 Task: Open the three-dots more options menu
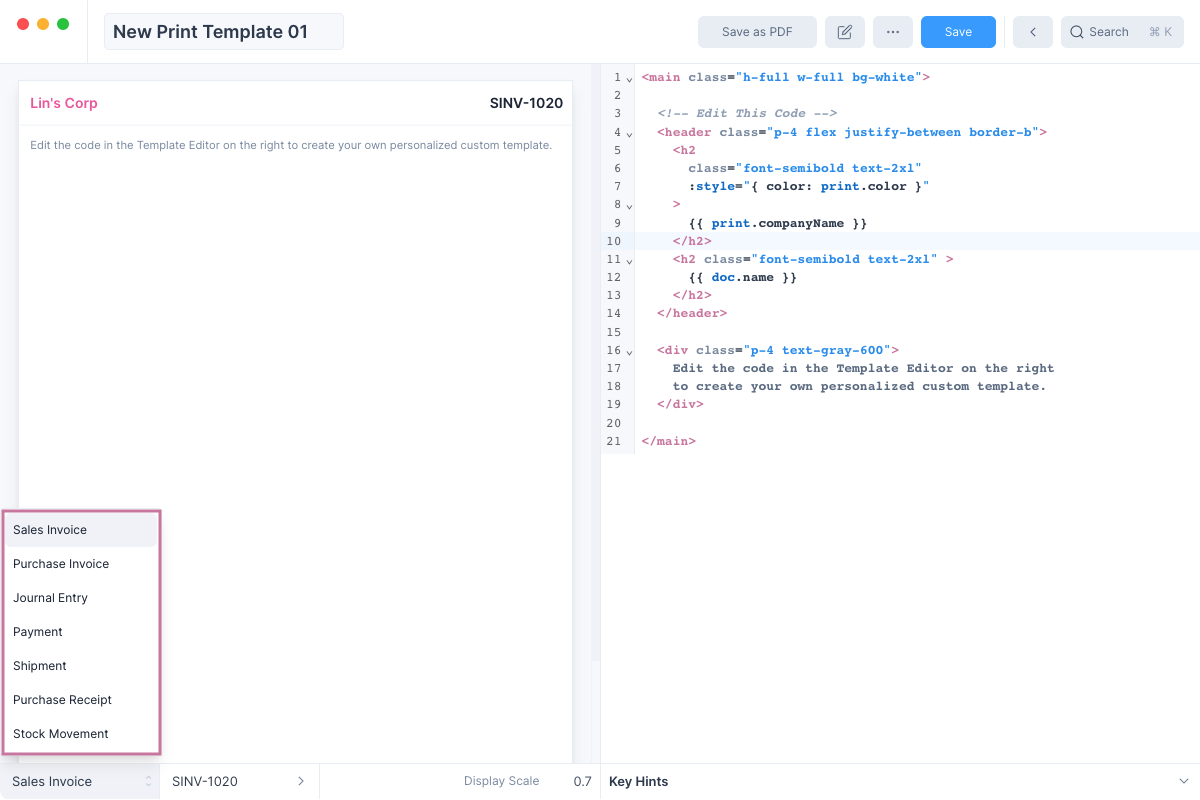pyautogui.click(x=892, y=32)
